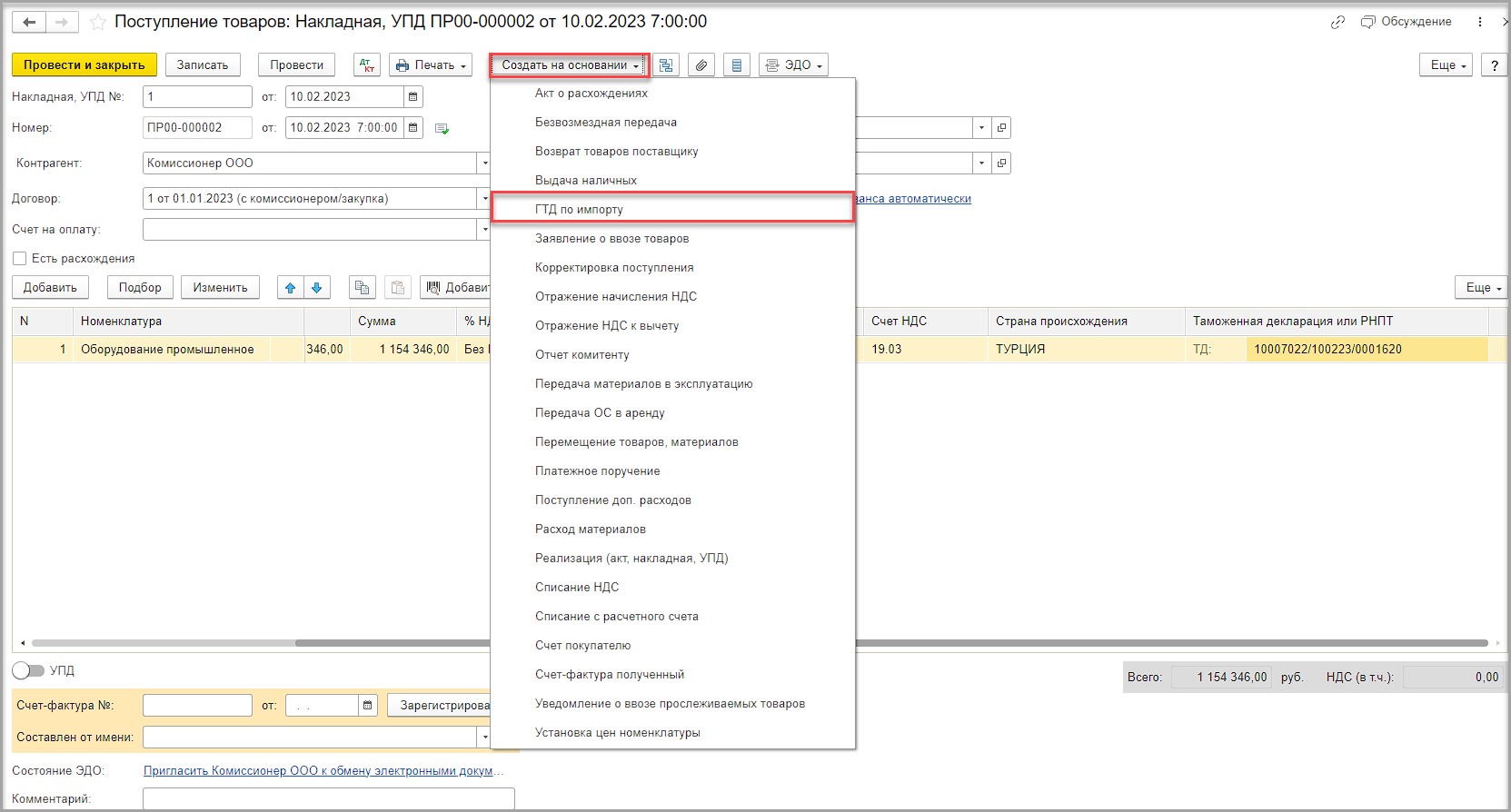Screen dimensions: 1511x812
Task: Open the calendar for the Номер date field
Action: [x=413, y=128]
